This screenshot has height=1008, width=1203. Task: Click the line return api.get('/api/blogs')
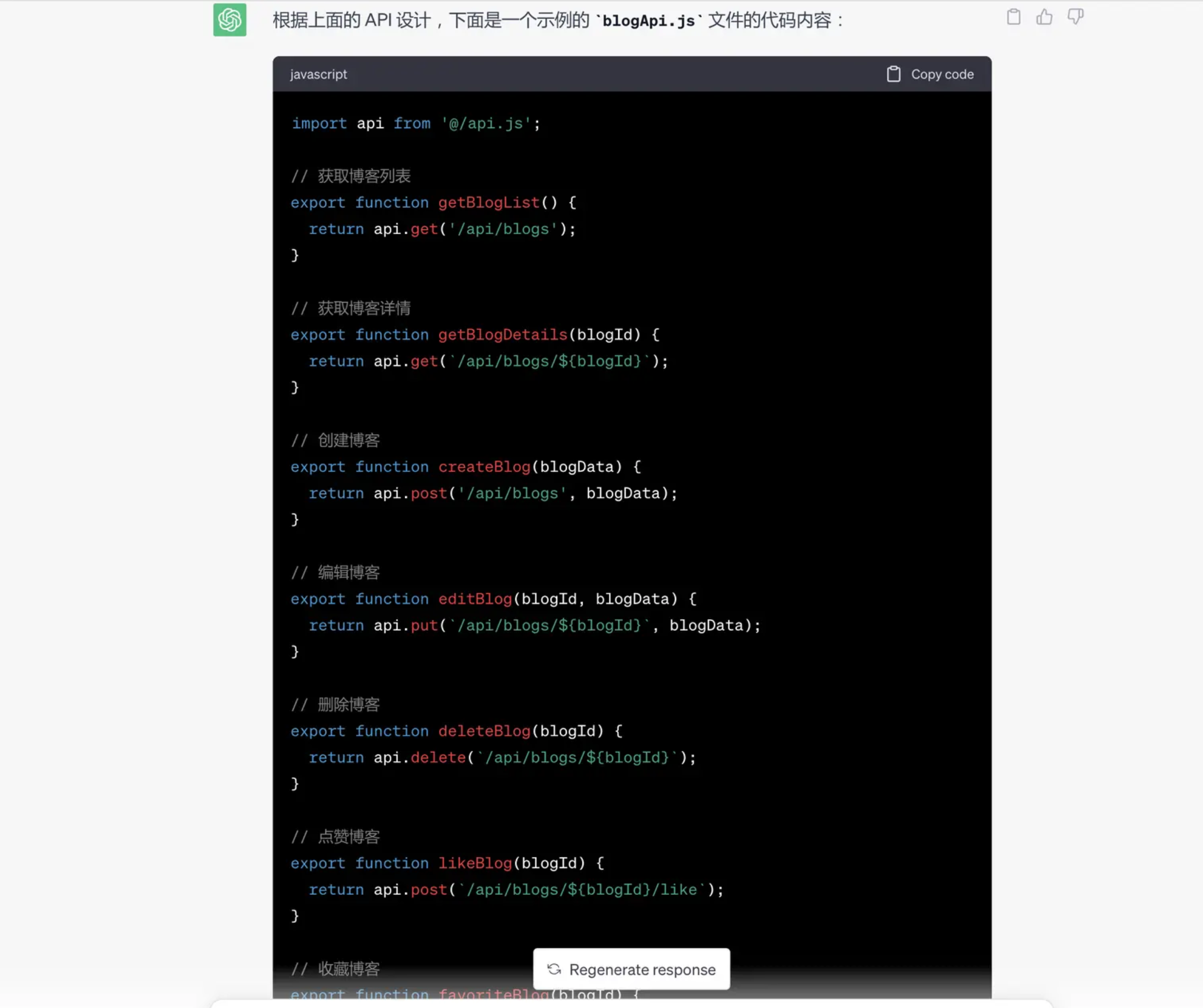click(442, 229)
